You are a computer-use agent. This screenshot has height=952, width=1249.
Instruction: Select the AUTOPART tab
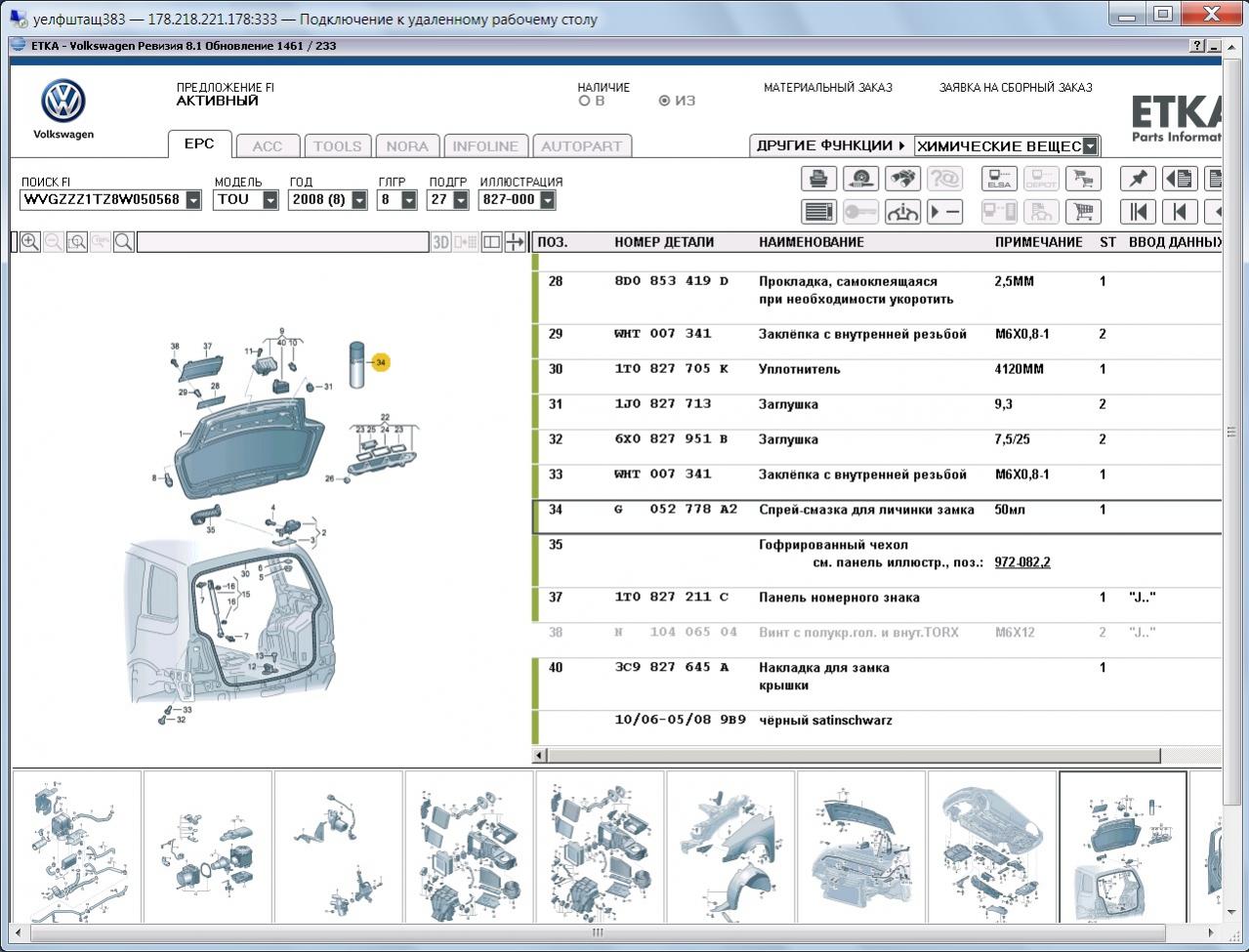pos(582,146)
